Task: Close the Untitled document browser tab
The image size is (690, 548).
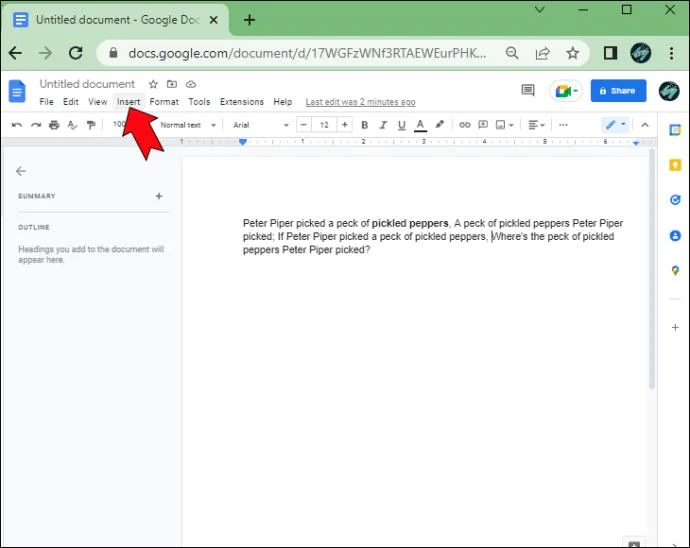Action: 213,20
